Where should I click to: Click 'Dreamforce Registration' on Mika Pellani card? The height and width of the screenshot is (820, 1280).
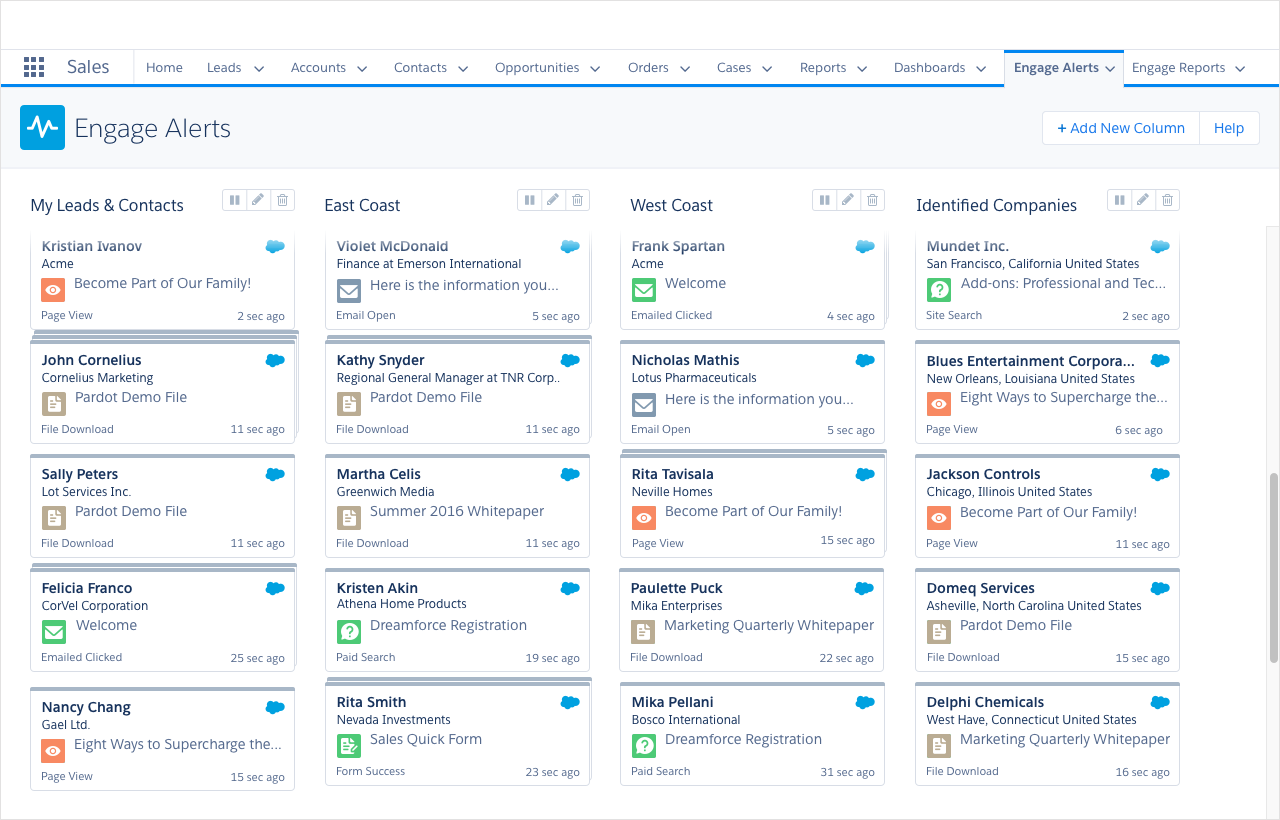[x=743, y=739]
